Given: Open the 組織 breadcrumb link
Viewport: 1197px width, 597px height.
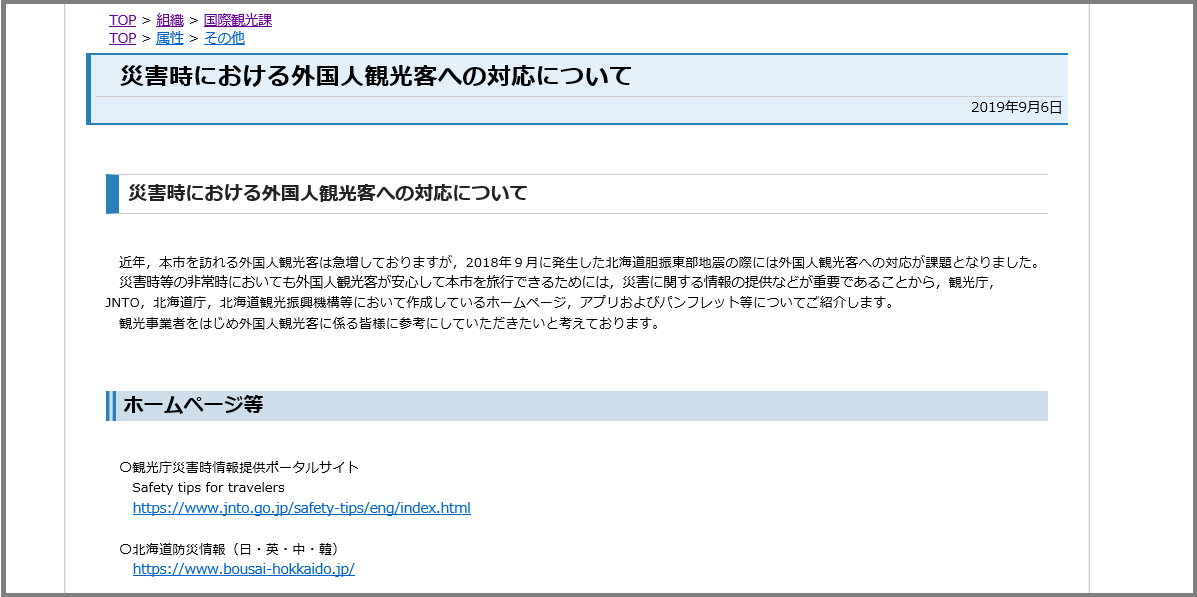Looking at the screenshot, I should [170, 20].
